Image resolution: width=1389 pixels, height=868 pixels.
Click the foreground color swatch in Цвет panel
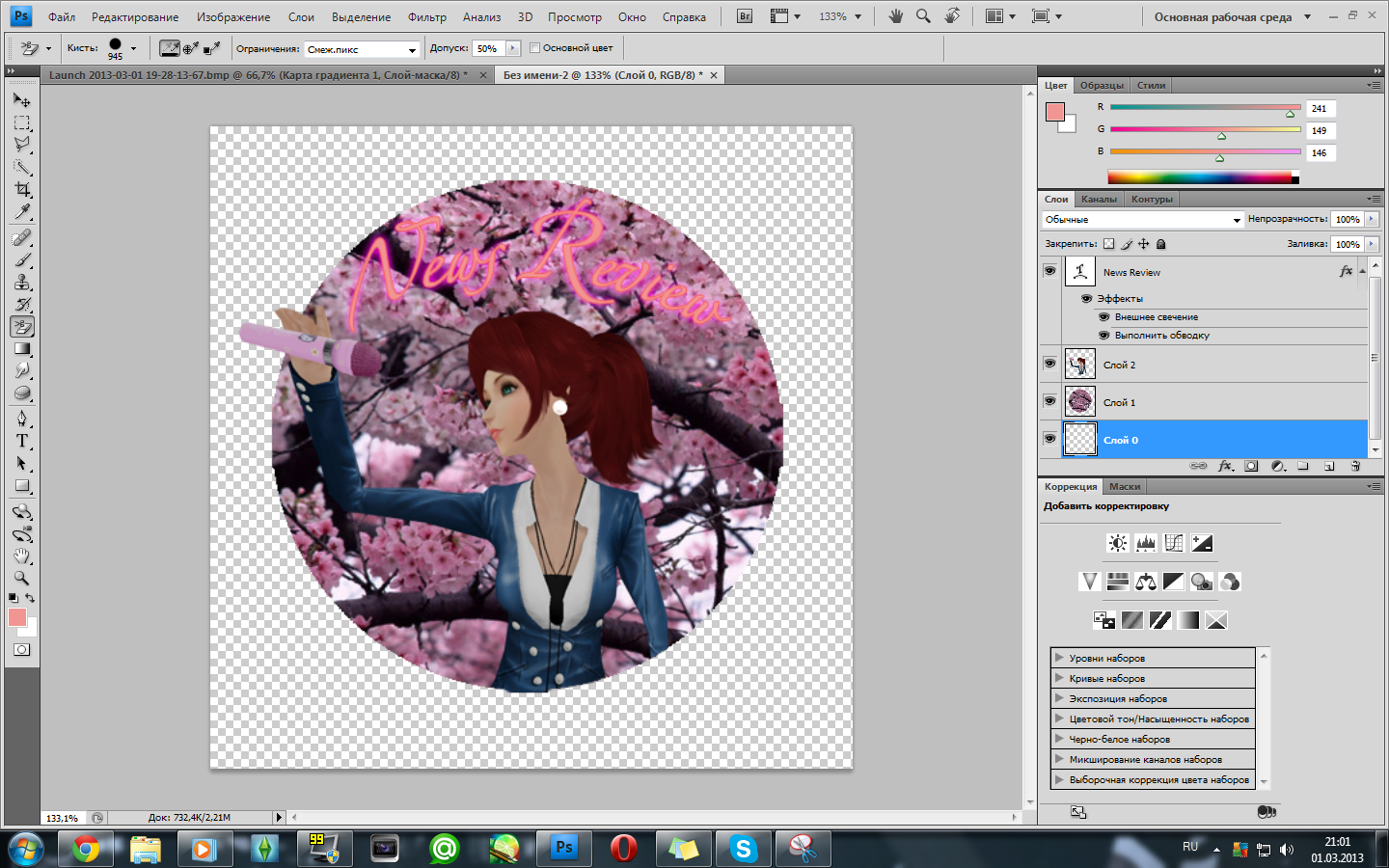(1055, 112)
